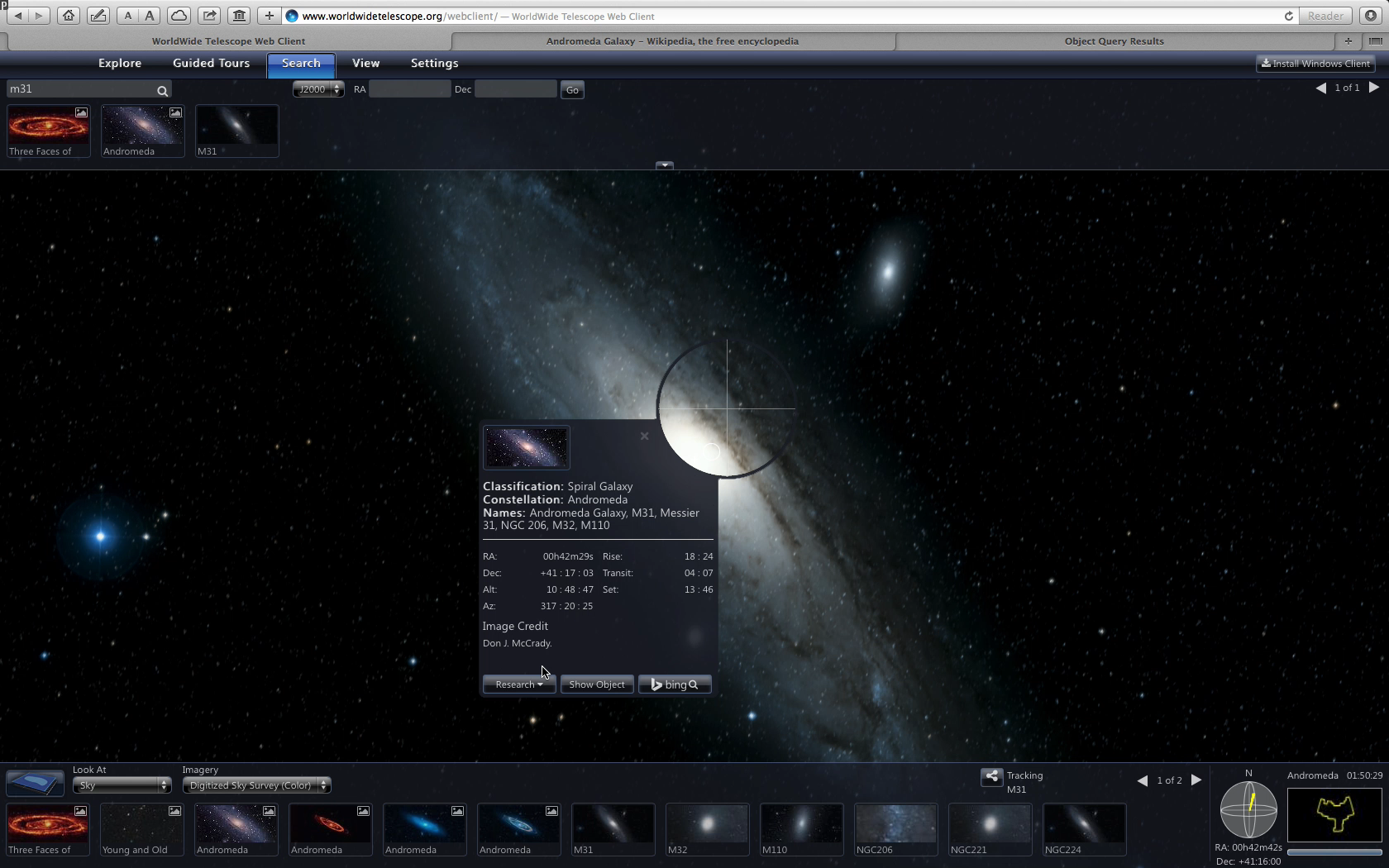Click the sky layer icon beside Look At
1389x868 pixels.
coord(35,782)
